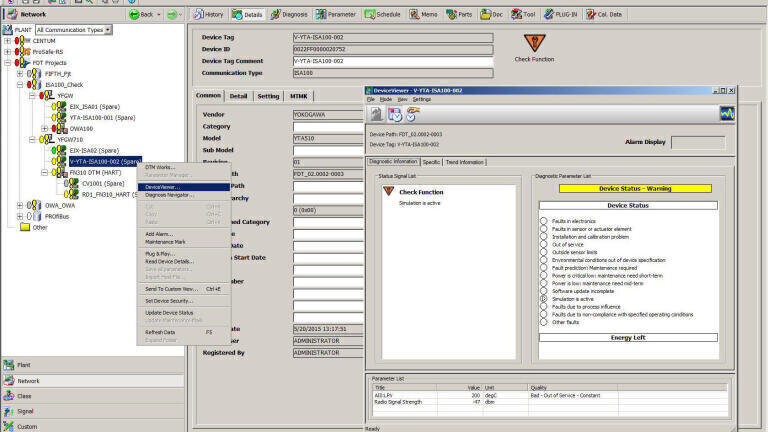Select the 'Out of service' radio button
This screenshot has width=768, height=432.
click(544, 244)
